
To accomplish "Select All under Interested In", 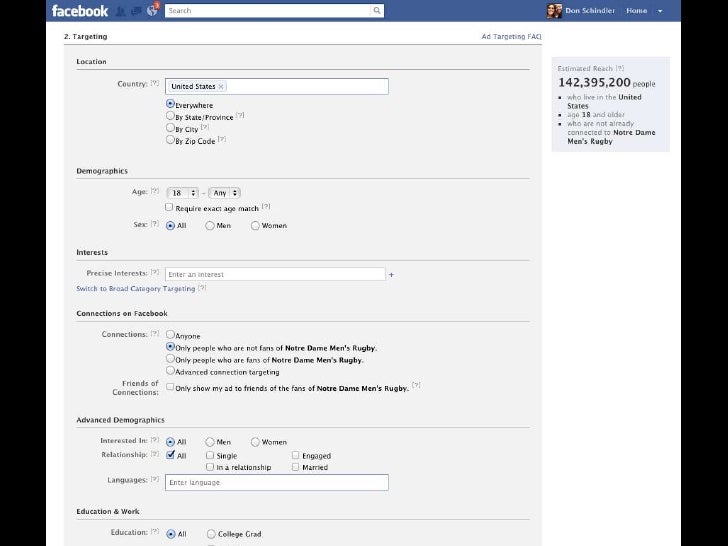I will click(x=170, y=442).
